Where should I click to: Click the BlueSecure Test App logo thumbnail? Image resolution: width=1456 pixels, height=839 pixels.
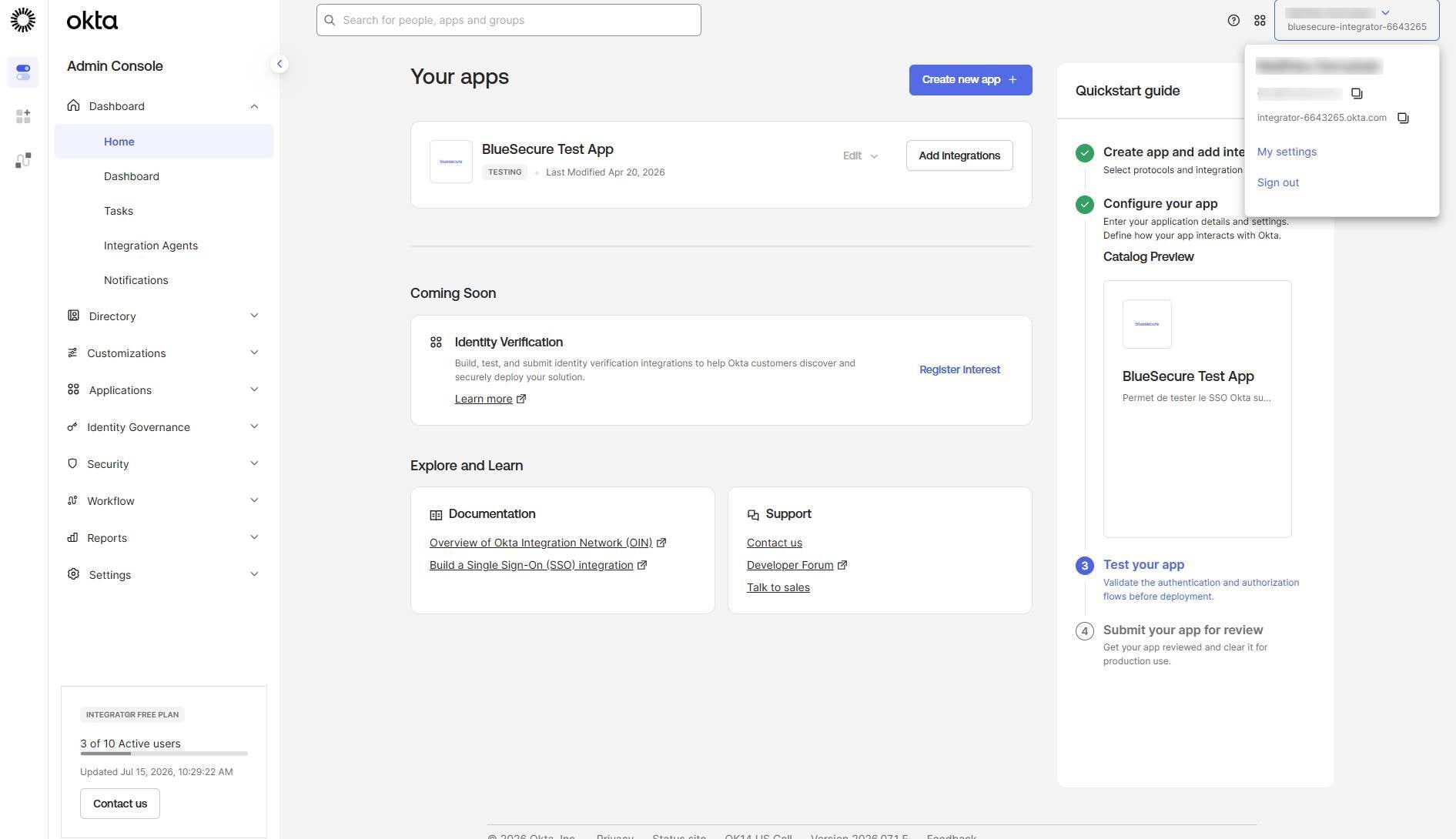[451, 162]
